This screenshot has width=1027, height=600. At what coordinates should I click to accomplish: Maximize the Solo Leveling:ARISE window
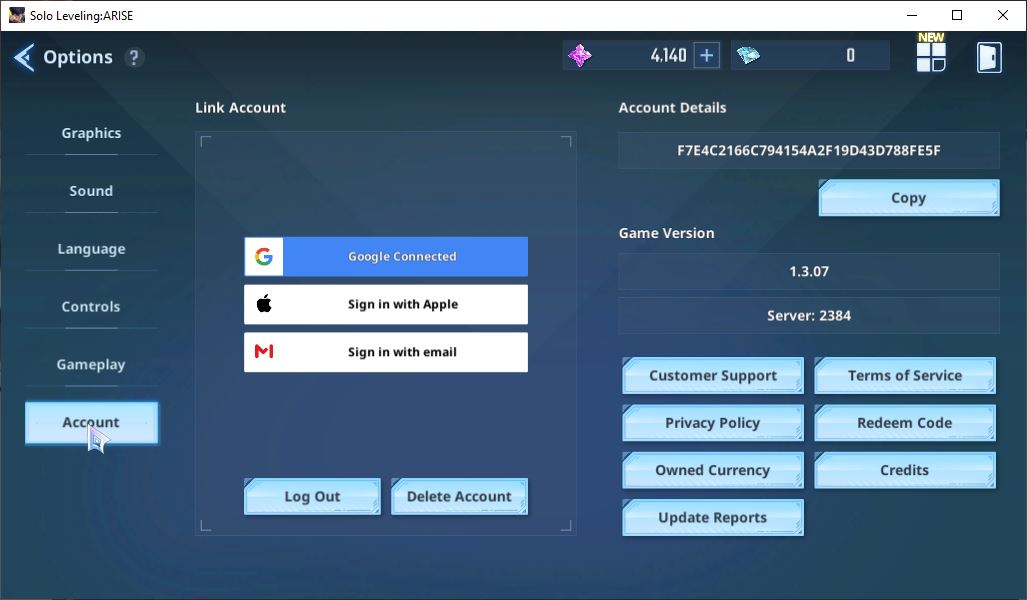pyautogui.click(x=957, y=15)
